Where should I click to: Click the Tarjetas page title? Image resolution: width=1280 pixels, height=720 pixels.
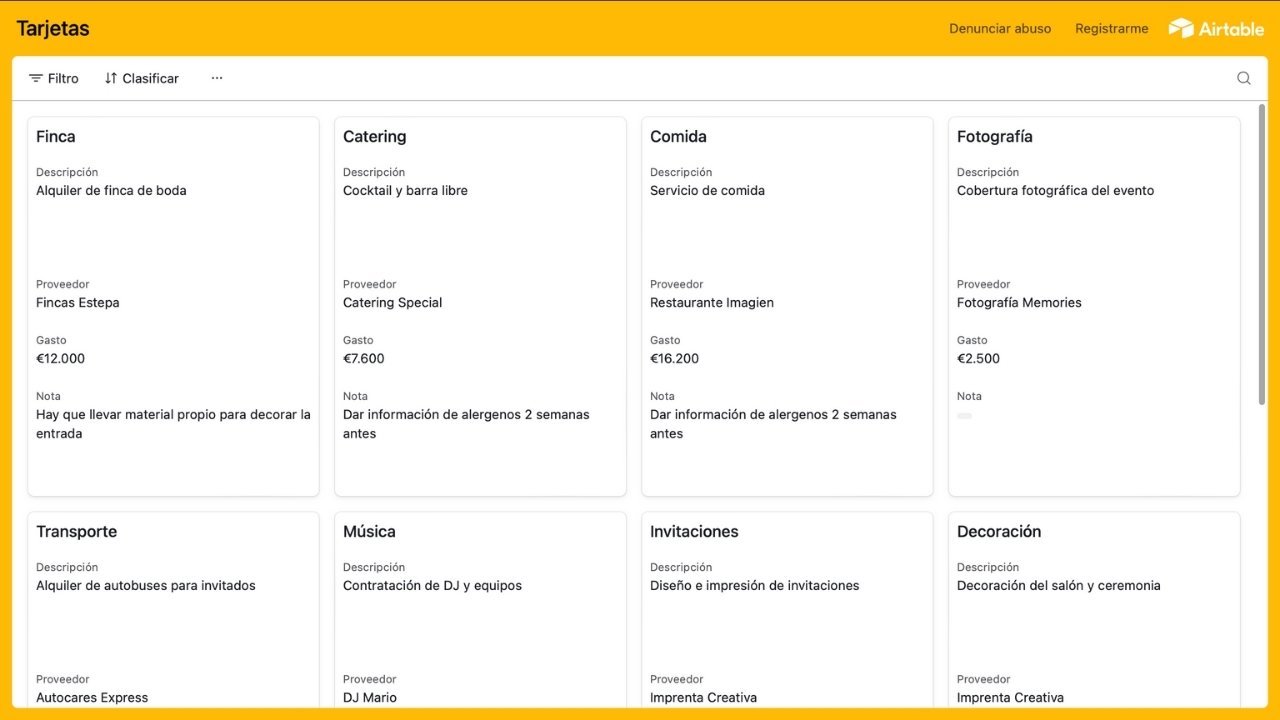coord(53,28)
